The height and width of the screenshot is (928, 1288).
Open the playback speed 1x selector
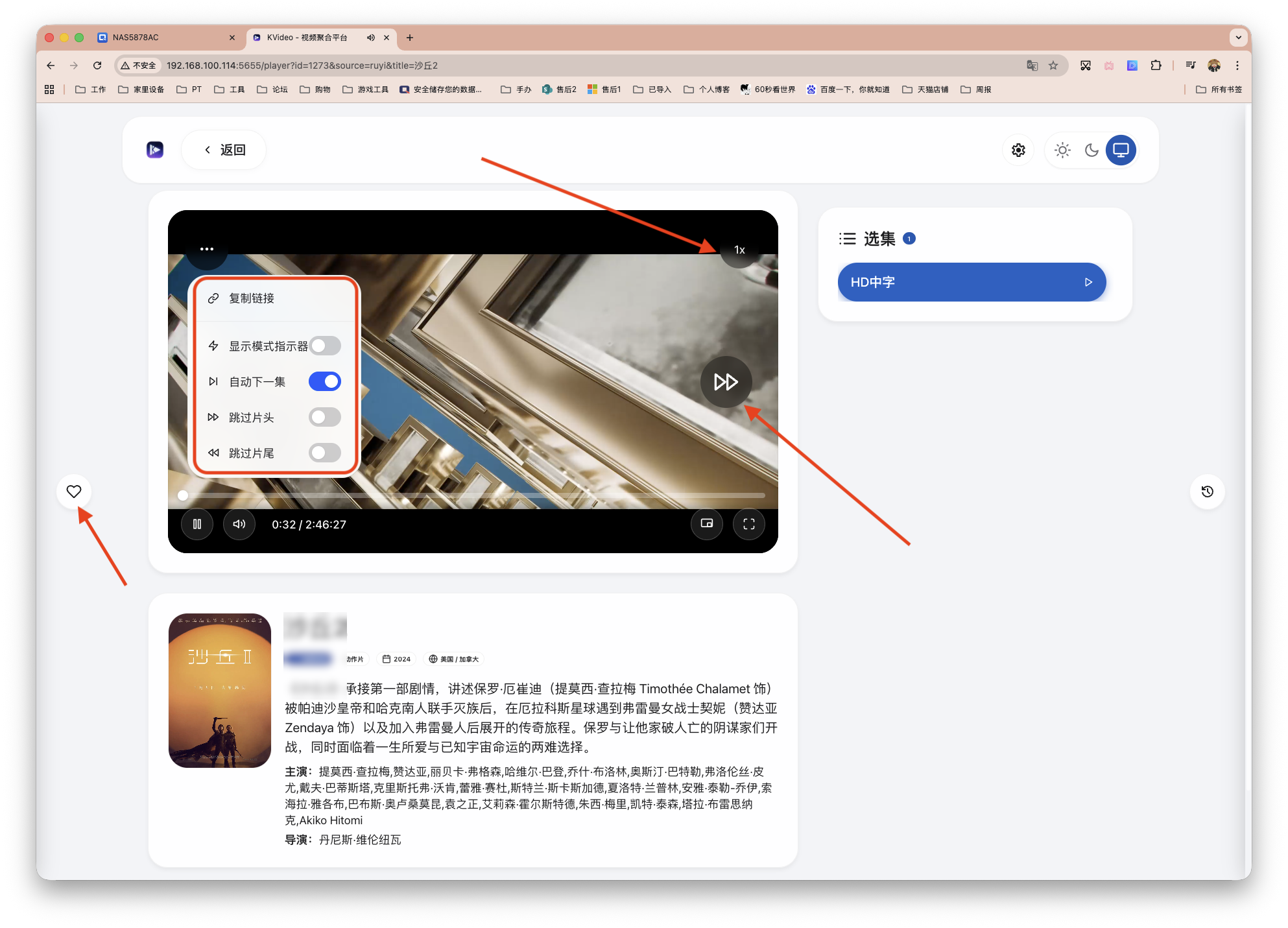point(739,249)
